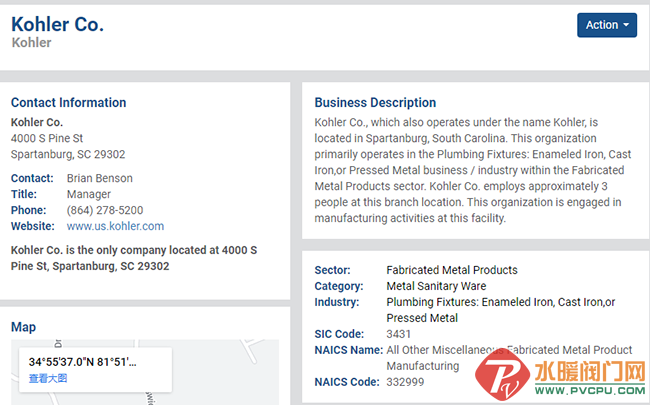Click the 查看大图 view larger map link
Viewport: 650px width, 405px height.
[48, 378]
